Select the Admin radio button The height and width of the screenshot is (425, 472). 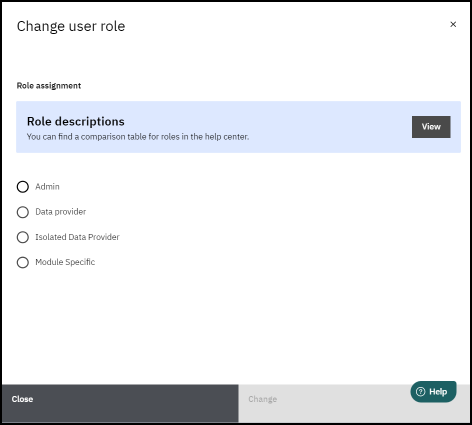click(x=23, y=187)
